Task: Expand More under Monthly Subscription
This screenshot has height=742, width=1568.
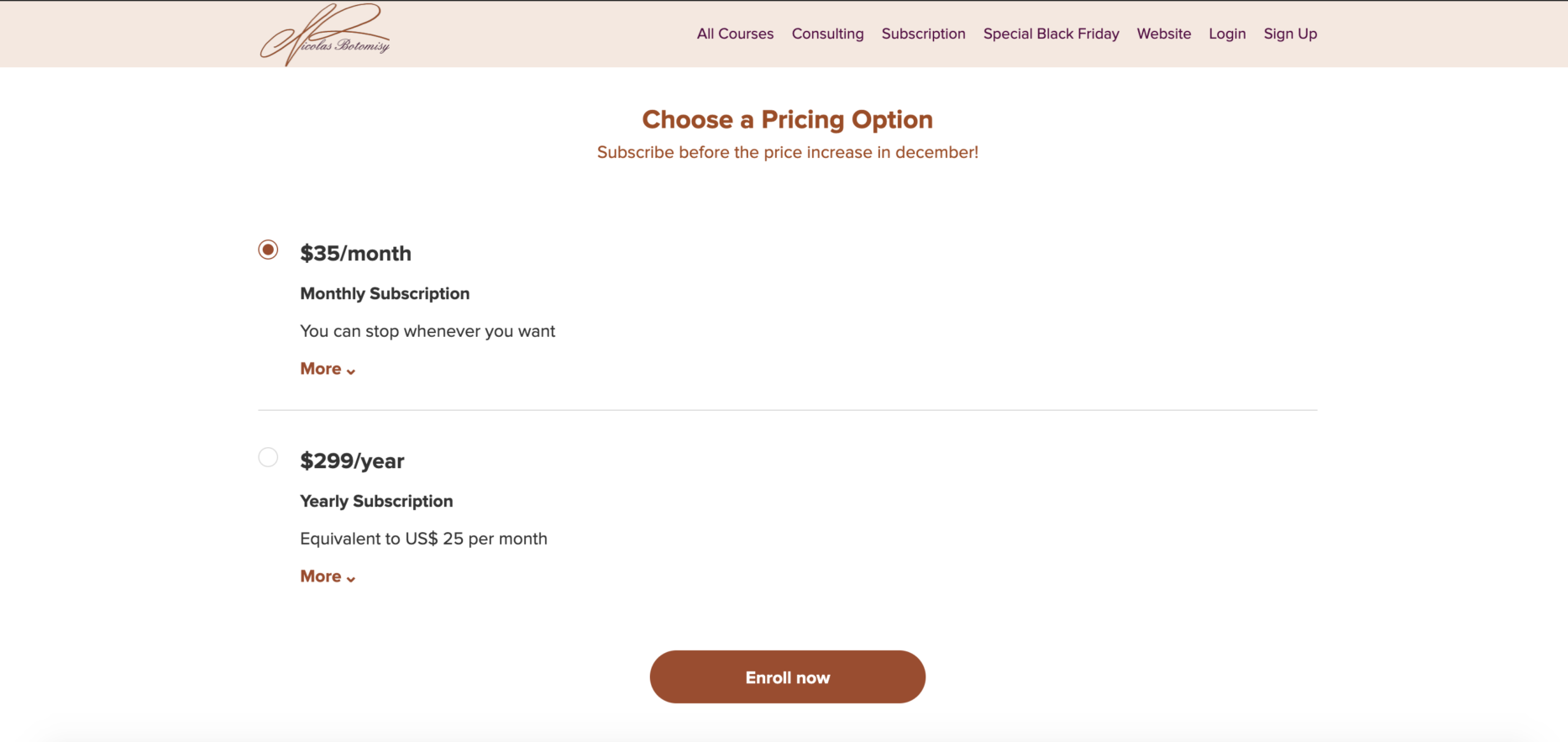Action: point(328,369)
